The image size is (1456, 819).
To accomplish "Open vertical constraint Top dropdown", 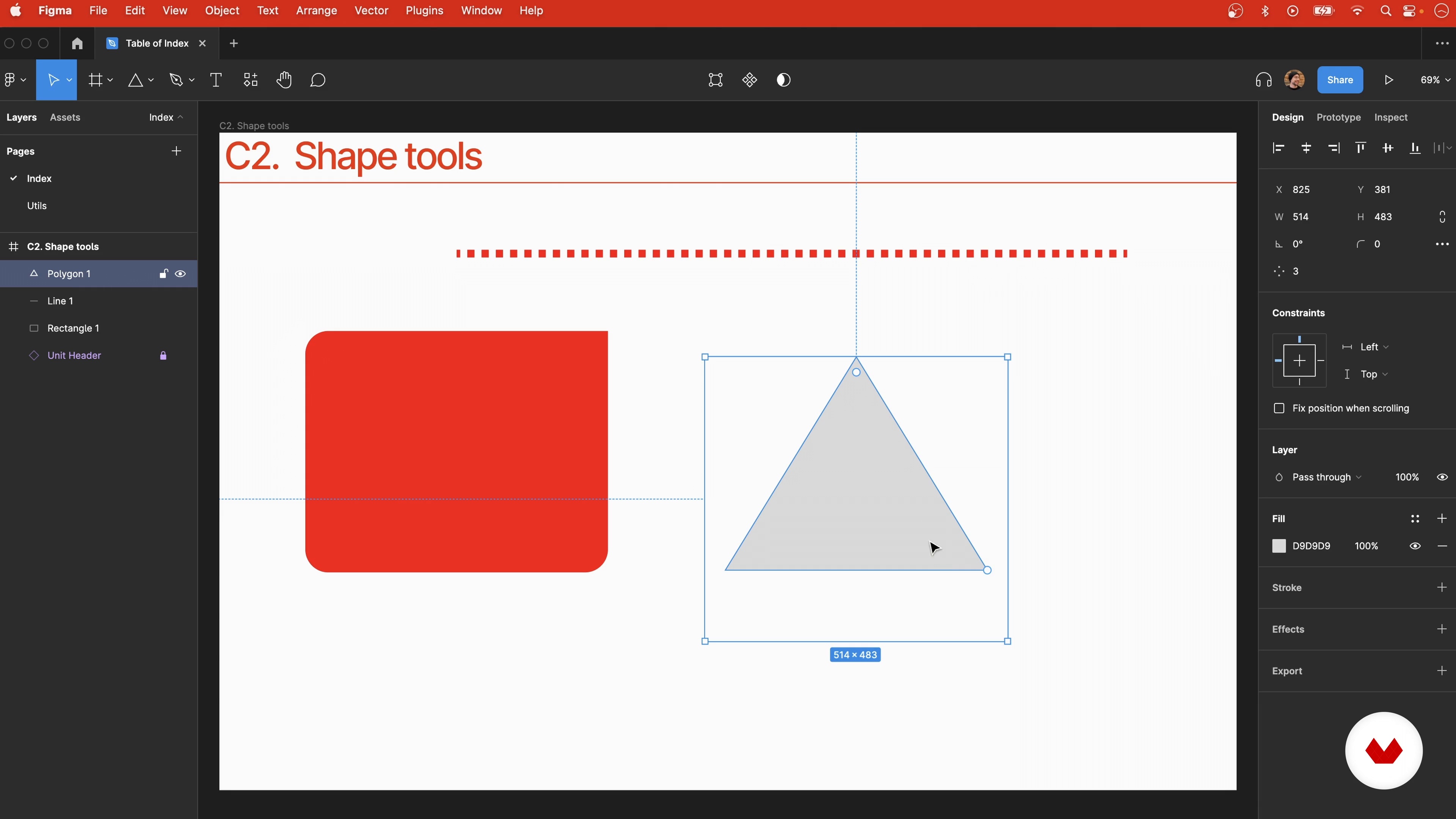I will (x=1374, y=374).
